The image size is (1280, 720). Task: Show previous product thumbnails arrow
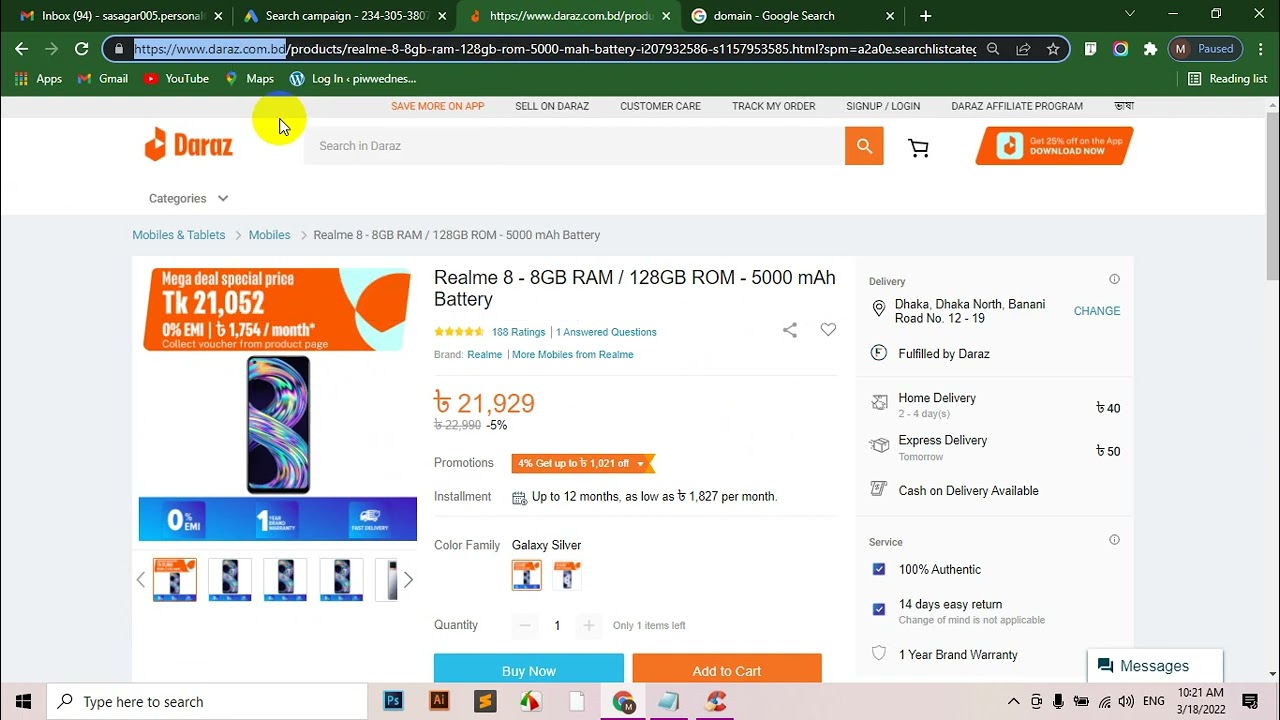pos(140,580)
